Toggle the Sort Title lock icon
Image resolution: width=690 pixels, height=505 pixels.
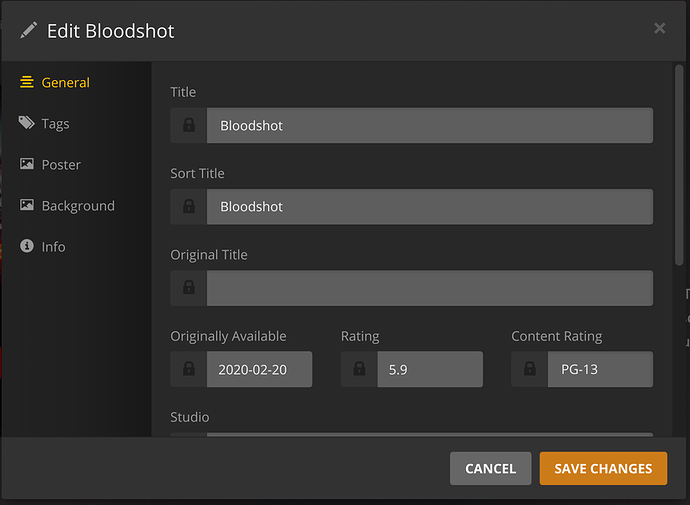pos(188,207)
